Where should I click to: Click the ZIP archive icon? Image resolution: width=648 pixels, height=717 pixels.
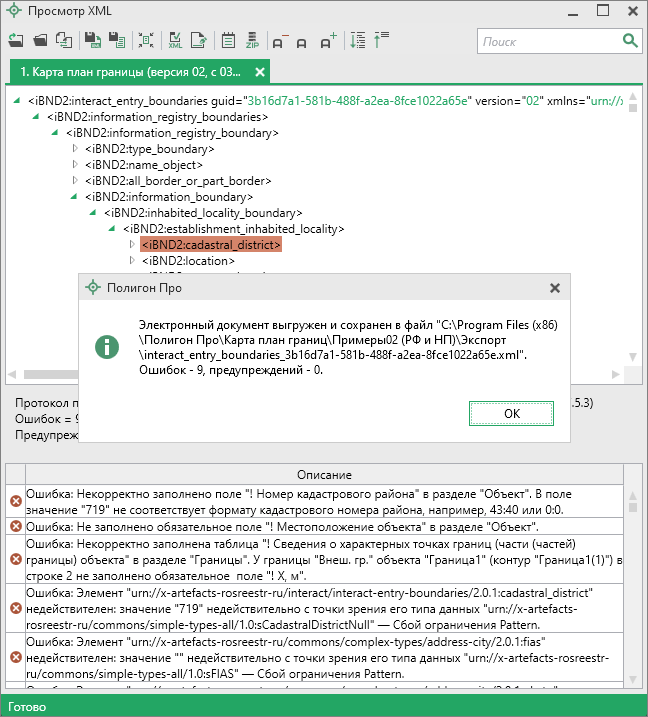252,41
